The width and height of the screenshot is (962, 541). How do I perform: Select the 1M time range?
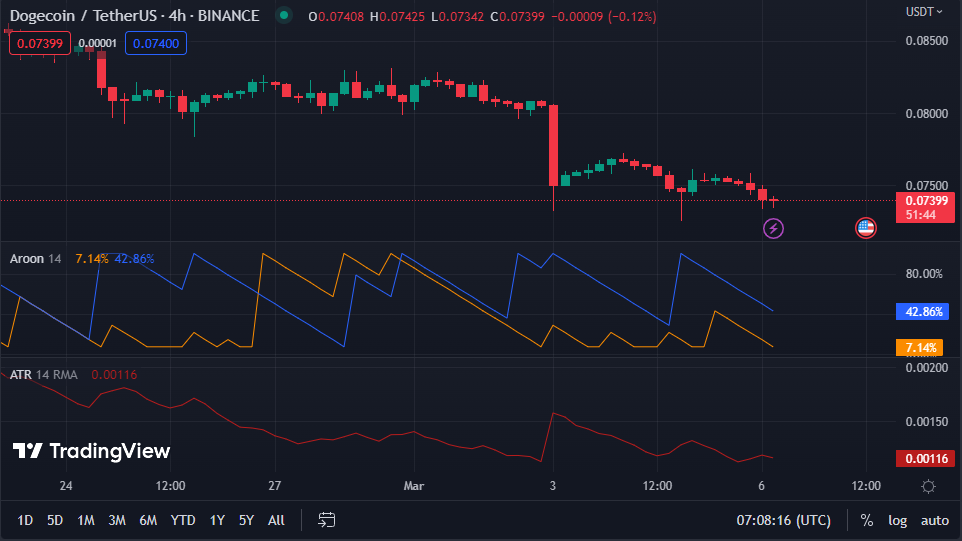tap(85, 520)
